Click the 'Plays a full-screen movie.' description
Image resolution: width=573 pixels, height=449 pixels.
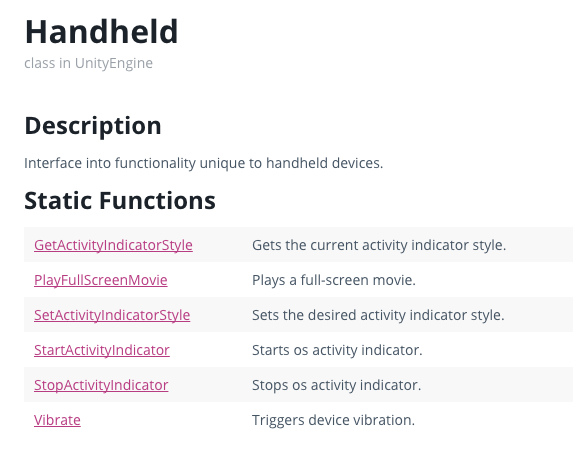(x=334, y=280)
